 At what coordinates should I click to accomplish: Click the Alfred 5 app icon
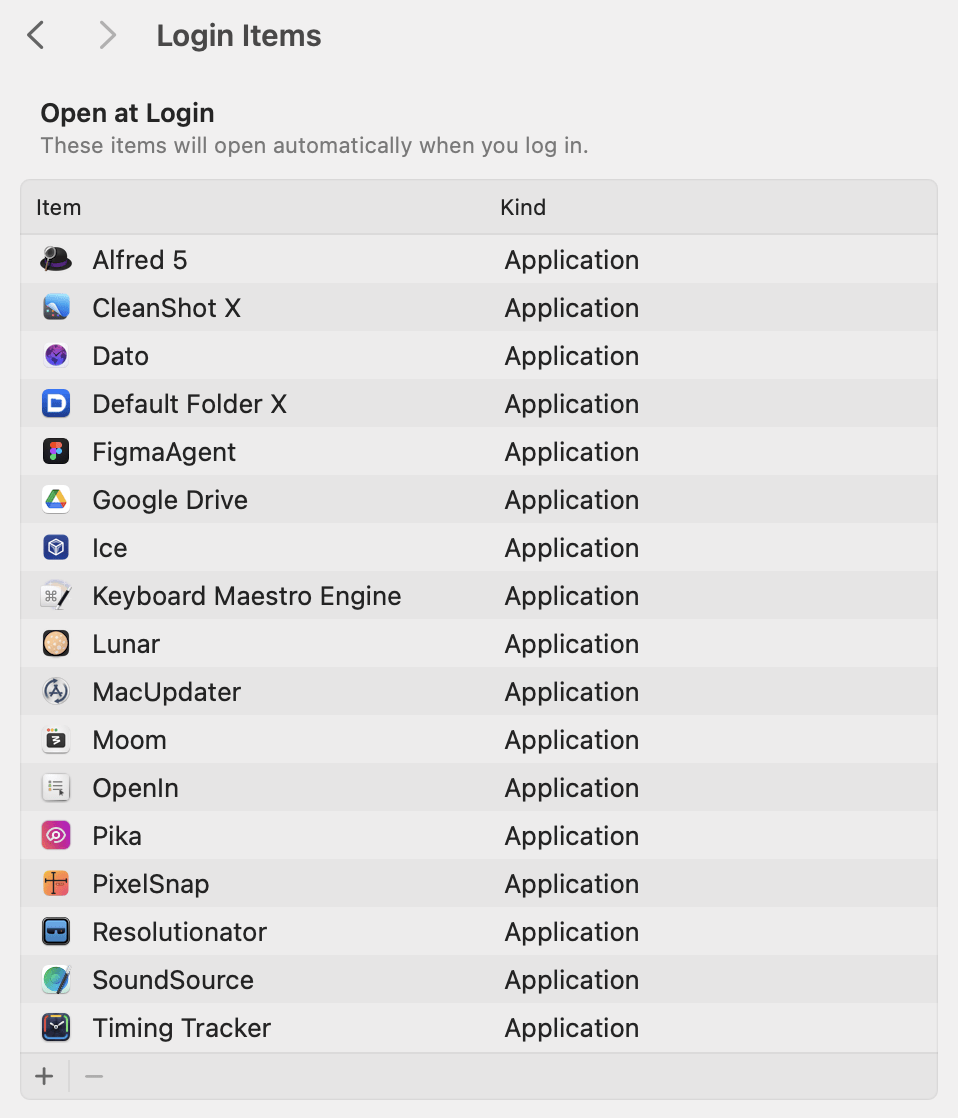click(56, 259)
